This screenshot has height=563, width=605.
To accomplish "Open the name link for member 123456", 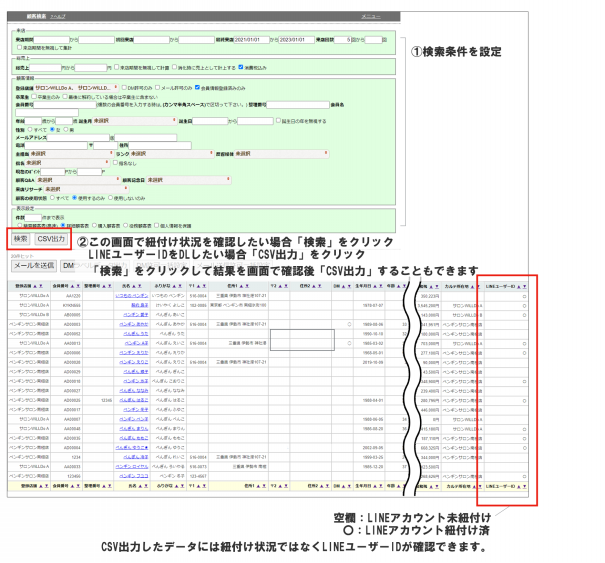I will (x=134, y=476).
